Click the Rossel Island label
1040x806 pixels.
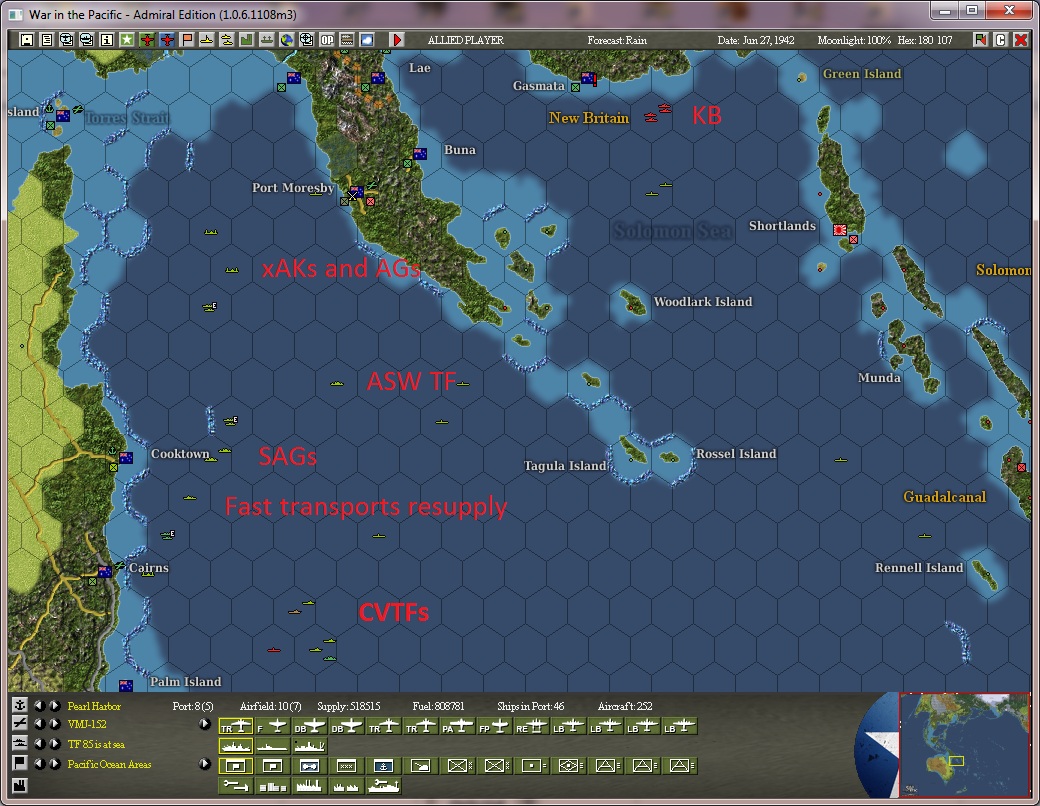736,454
